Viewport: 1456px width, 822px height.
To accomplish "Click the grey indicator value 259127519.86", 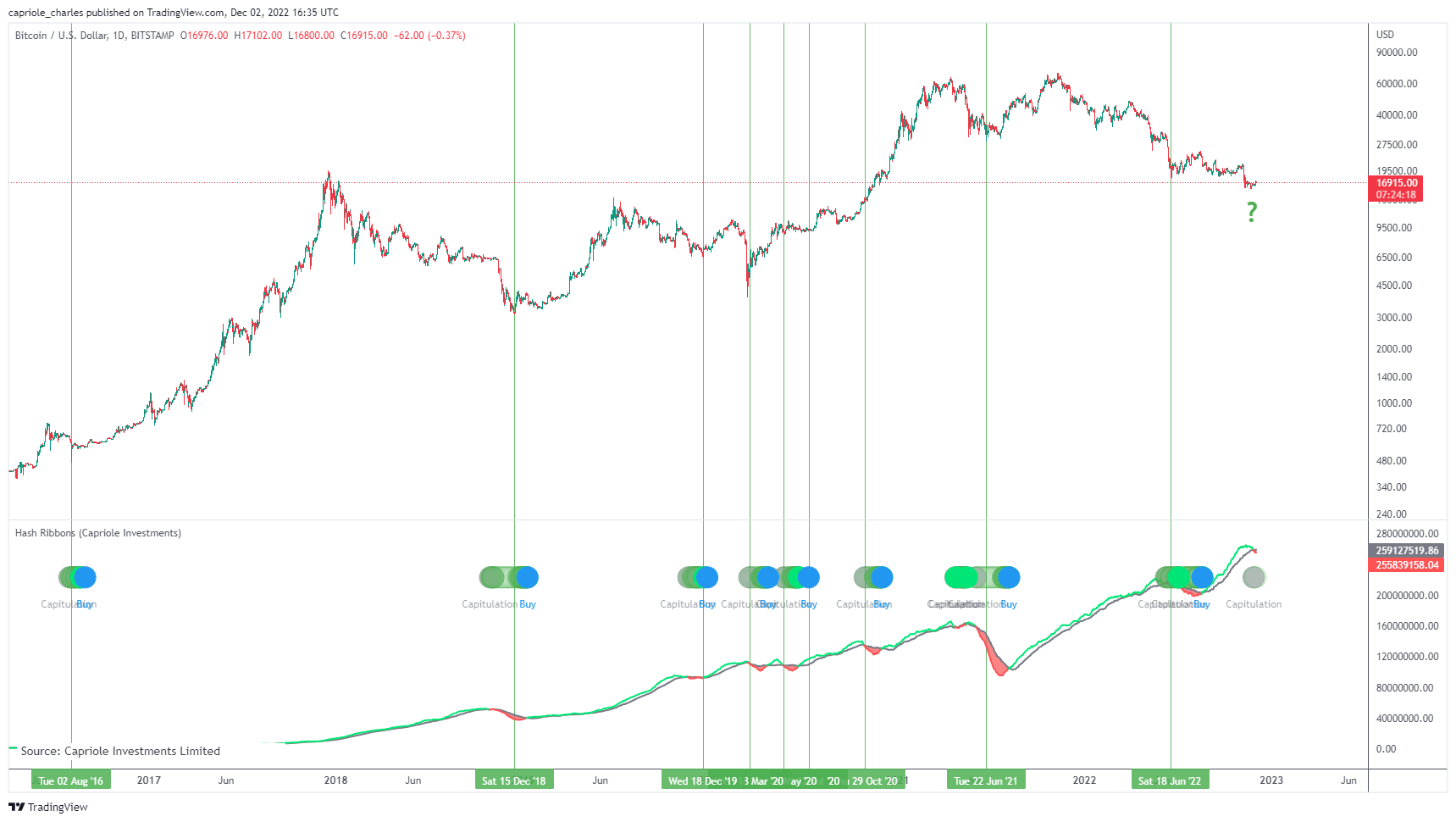I will tap(1406, 551).
